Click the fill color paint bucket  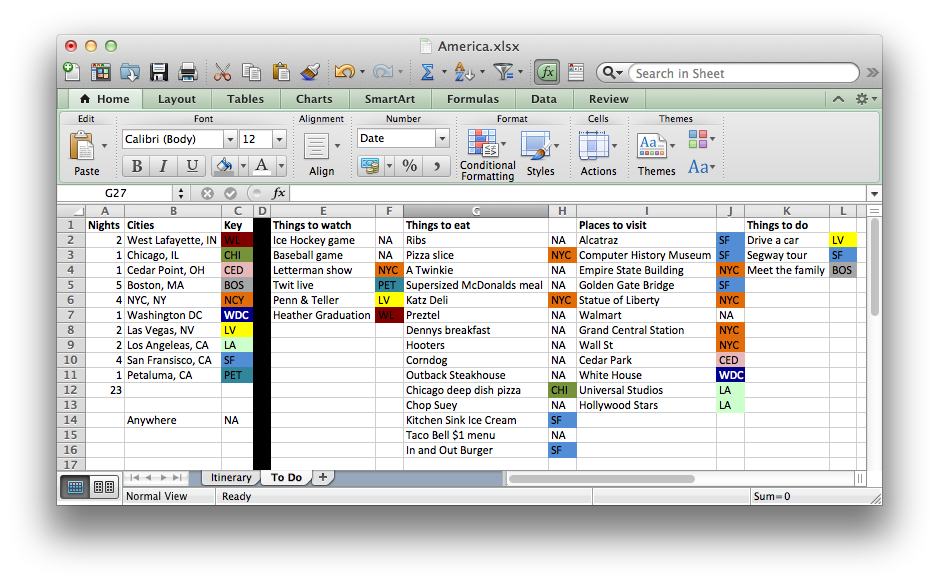(x=225, y=166)
